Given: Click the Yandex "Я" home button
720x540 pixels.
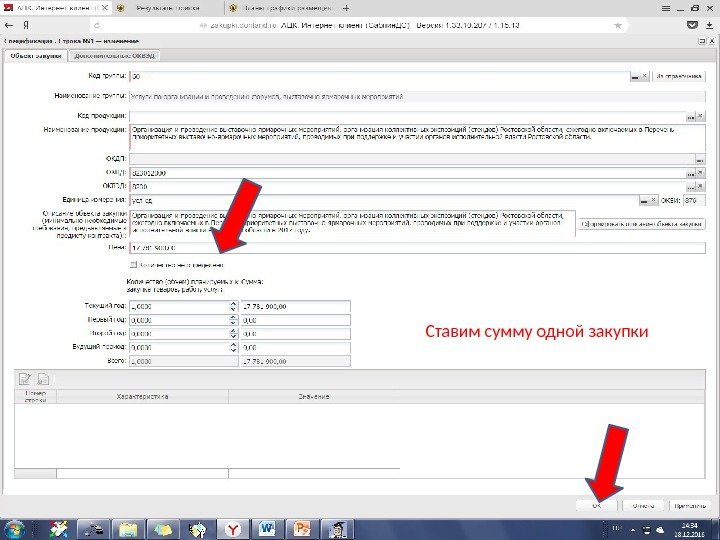Looking at the screenshot, I should tap(26, 25).
